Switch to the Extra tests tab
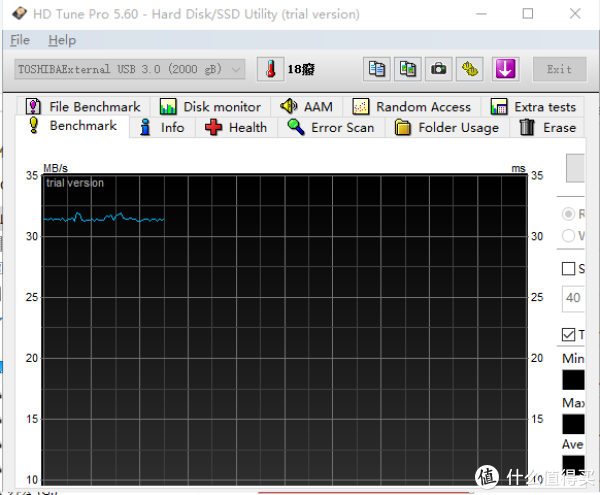The width and height of the screenshot is (600, 495). click(x=533, y=107)
